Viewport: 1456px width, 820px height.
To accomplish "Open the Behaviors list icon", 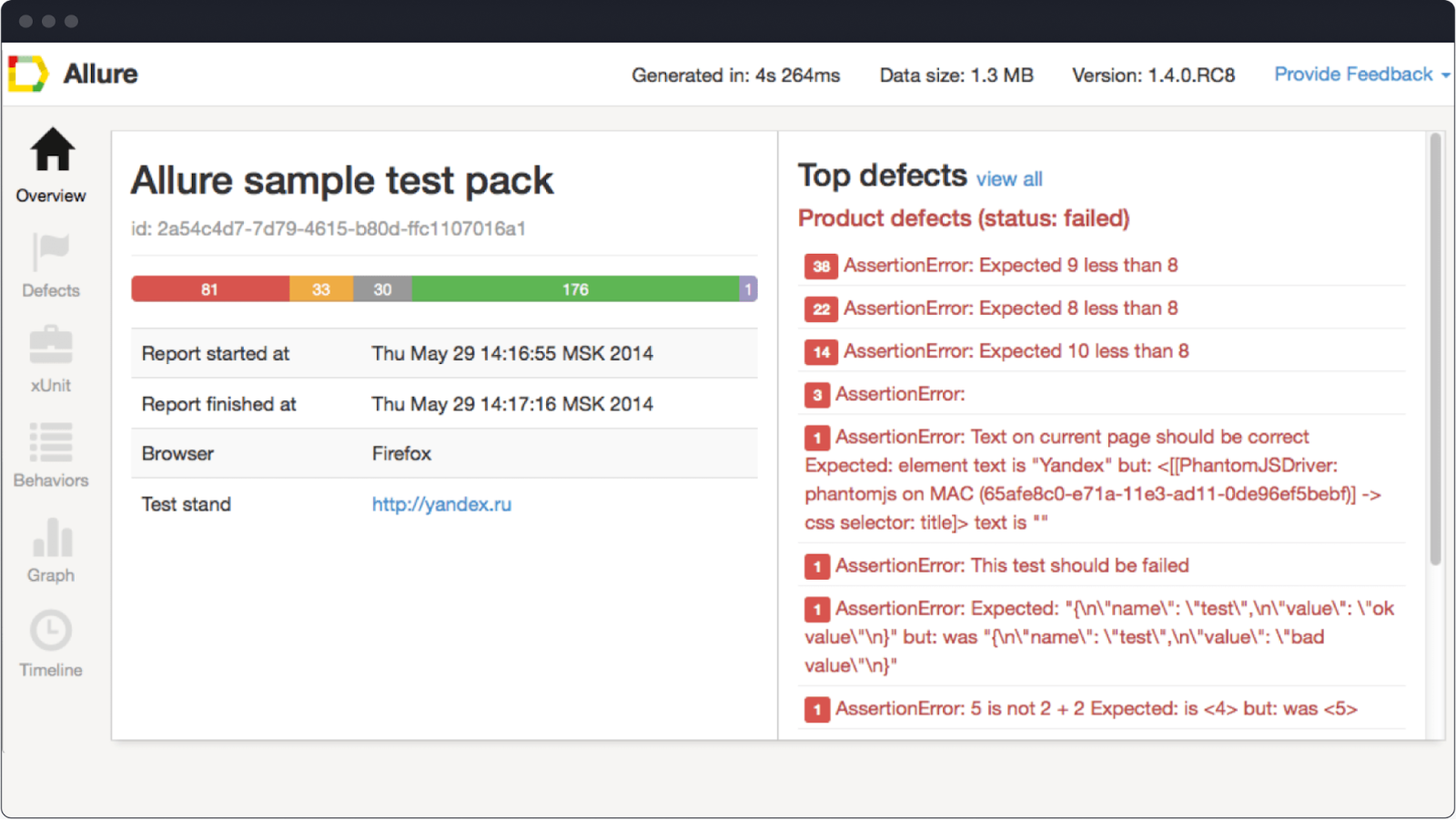I will click(x=51, y=441).
